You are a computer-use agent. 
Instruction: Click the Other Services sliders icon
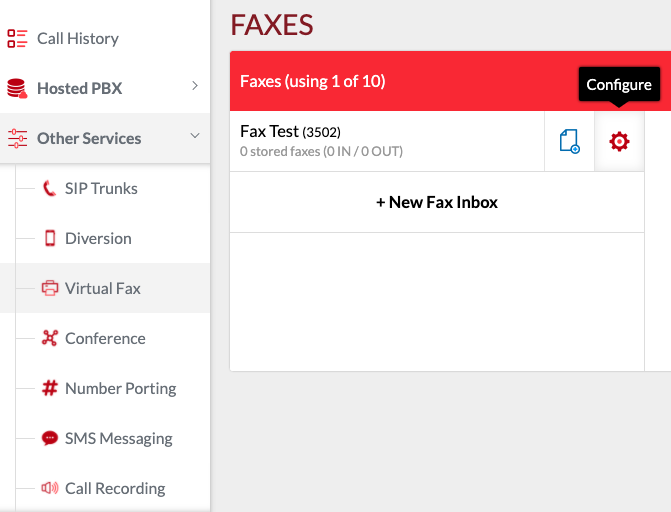click(17, 139)
